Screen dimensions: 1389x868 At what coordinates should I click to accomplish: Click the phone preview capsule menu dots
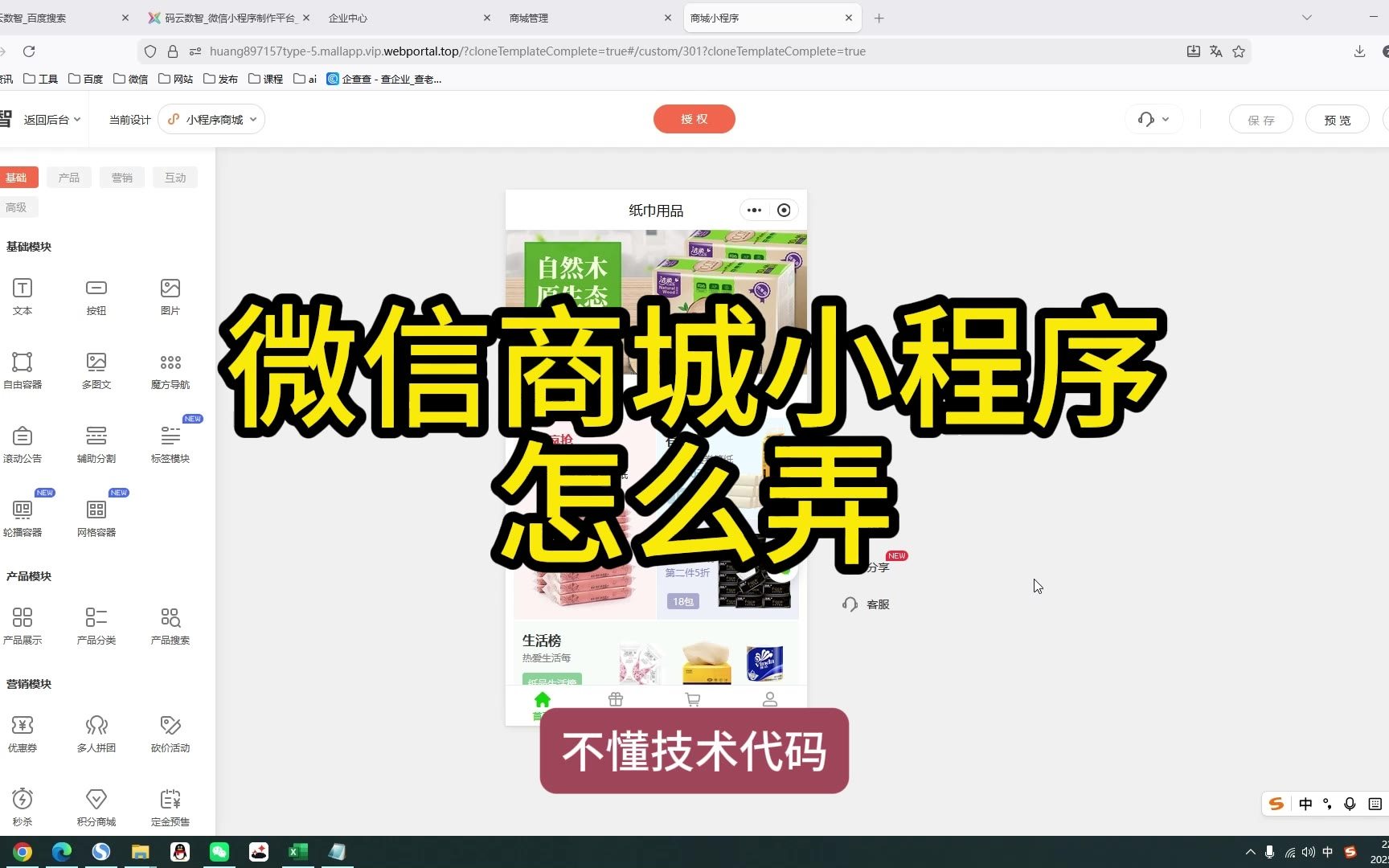coord(754,211)
